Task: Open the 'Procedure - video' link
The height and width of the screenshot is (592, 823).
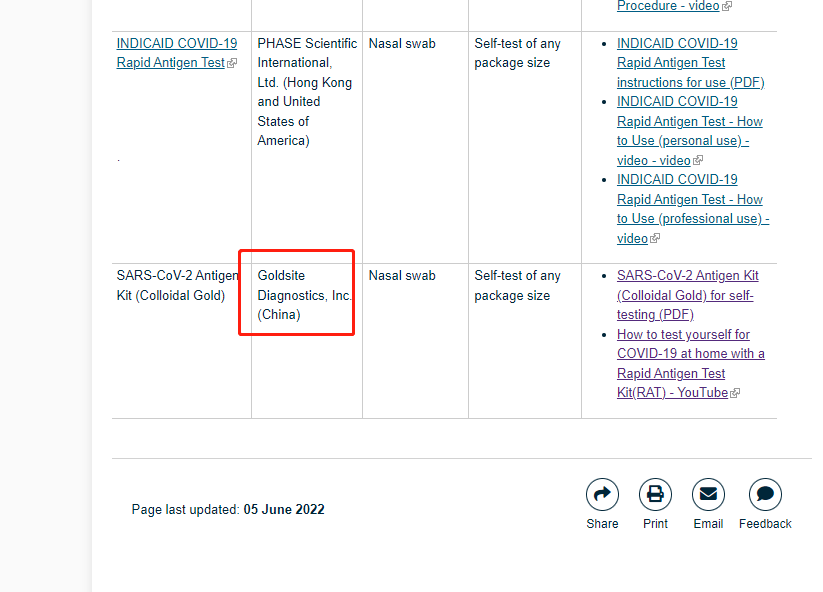Action: 667,6
